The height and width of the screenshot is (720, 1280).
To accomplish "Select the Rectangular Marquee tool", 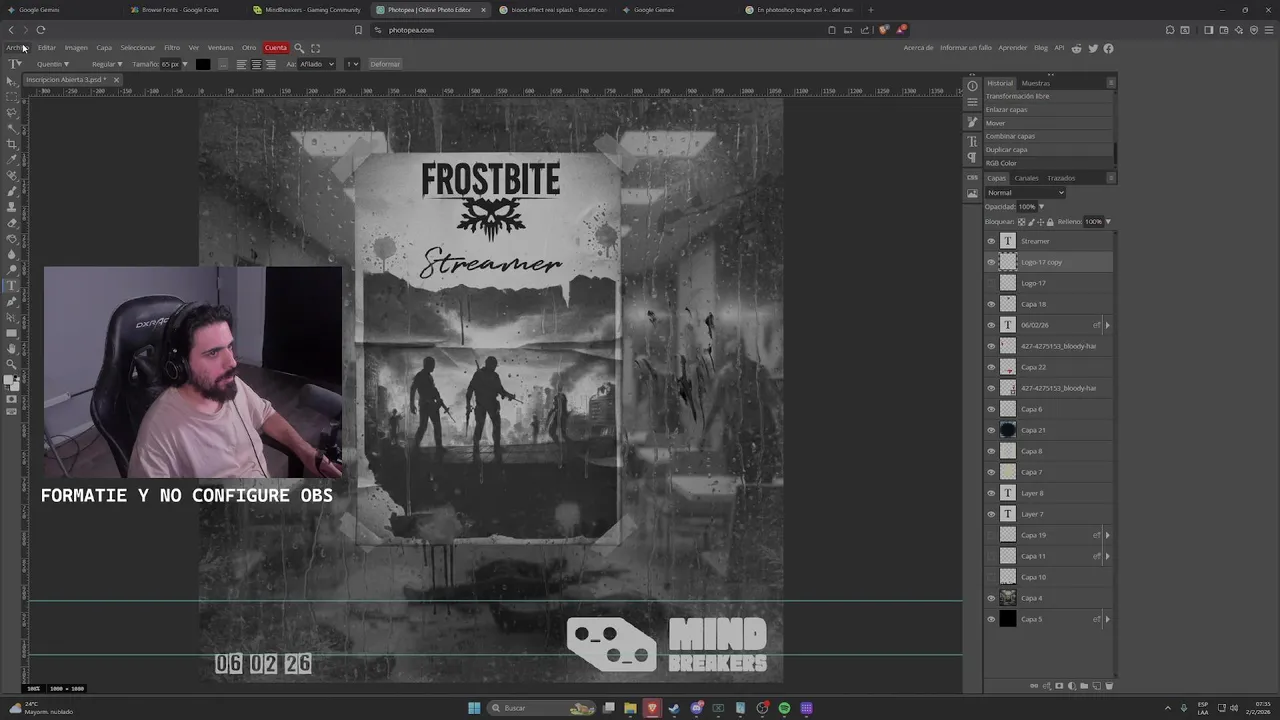I will click(12, 97).
